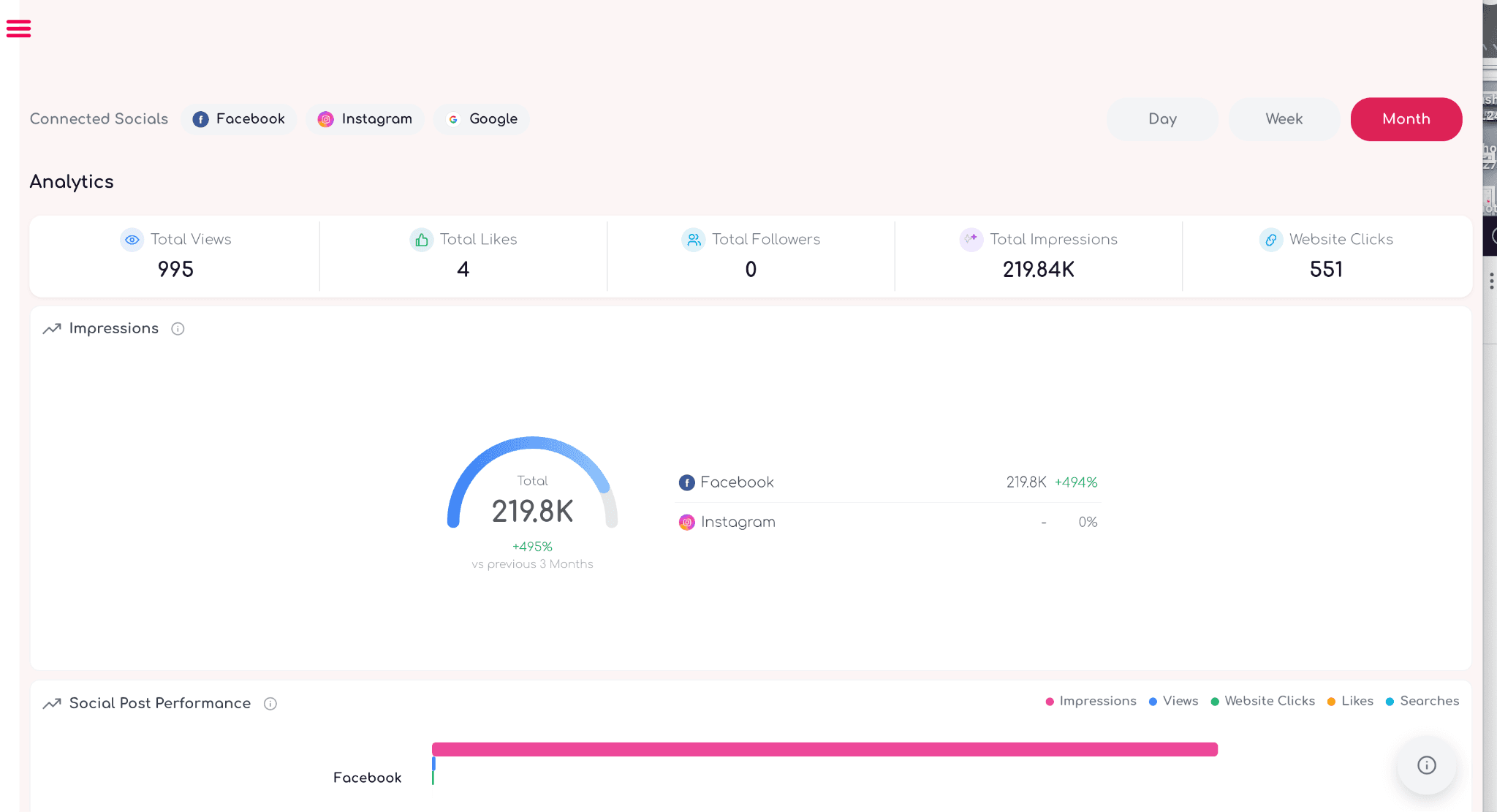1497x812 pixels.
Task: Click the Total Impressions 219.84K value
Action: 1039,270
